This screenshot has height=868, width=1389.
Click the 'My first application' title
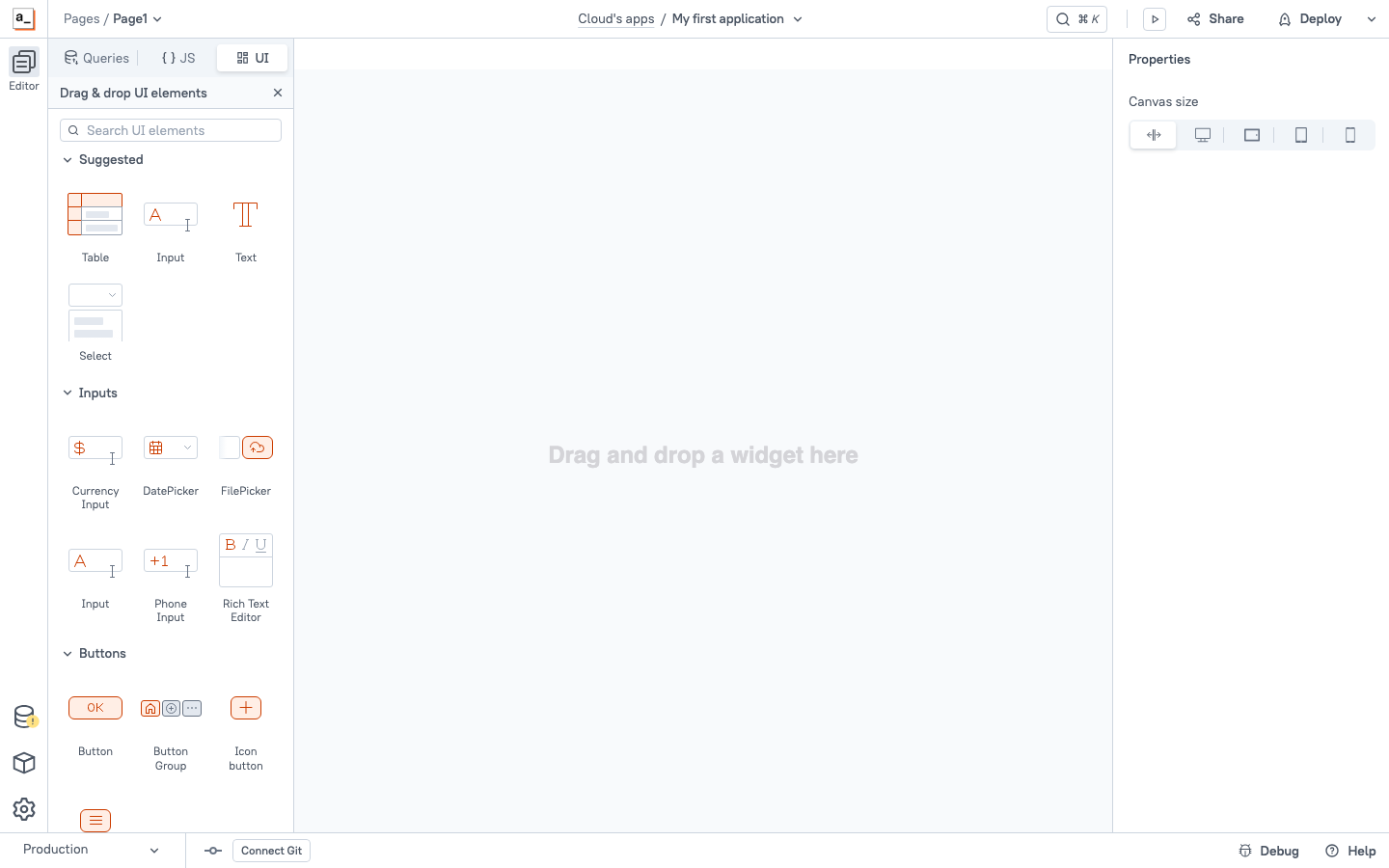(728, 19)
